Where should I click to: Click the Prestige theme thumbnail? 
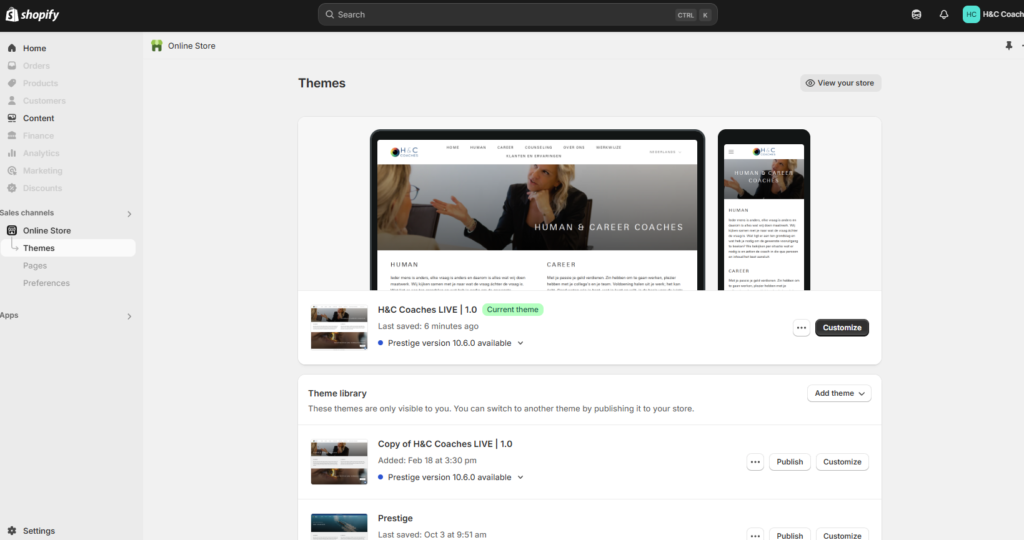coord(339,527)
